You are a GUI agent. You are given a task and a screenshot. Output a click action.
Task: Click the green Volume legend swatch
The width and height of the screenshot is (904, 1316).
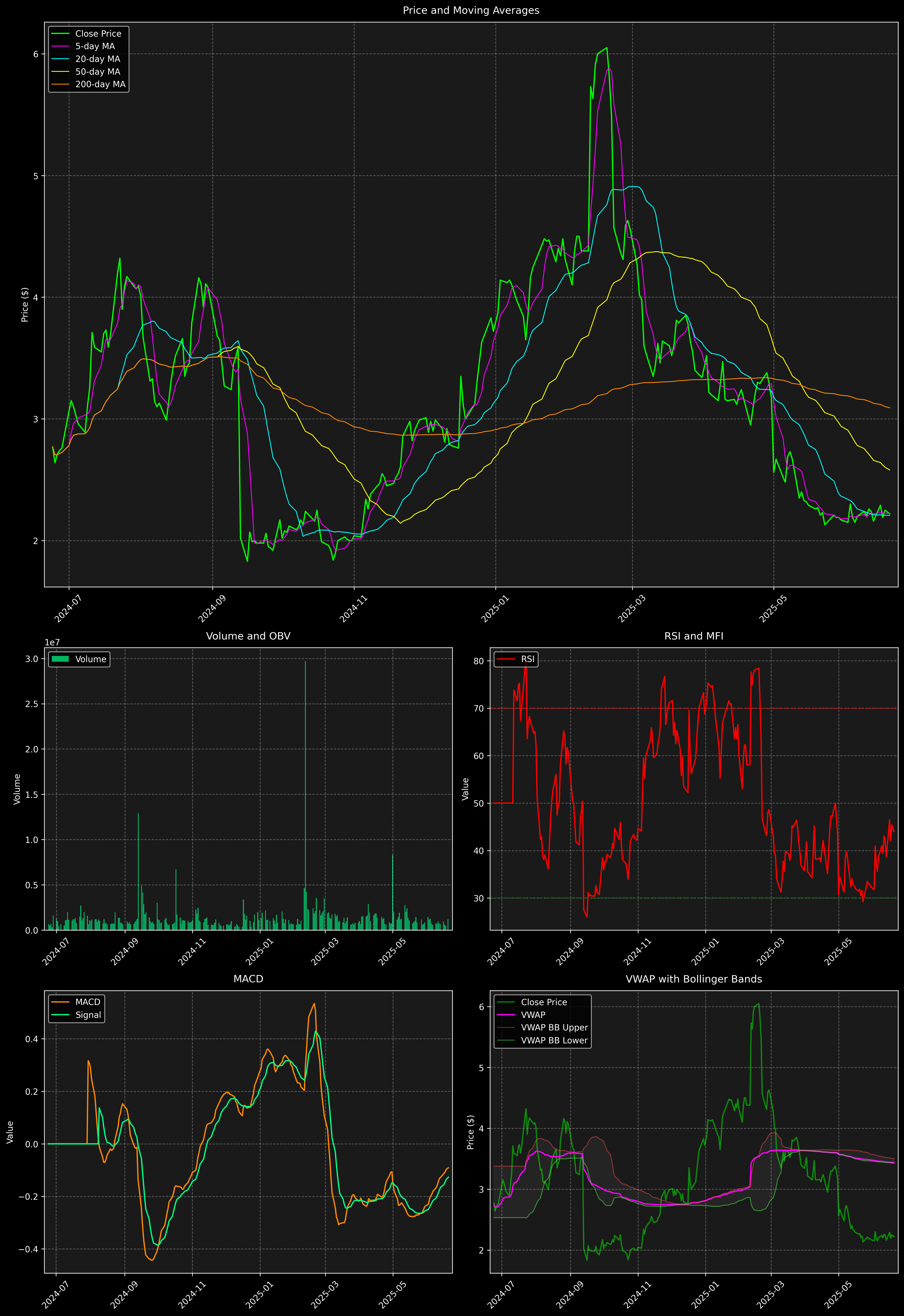[x=60, y=659]
